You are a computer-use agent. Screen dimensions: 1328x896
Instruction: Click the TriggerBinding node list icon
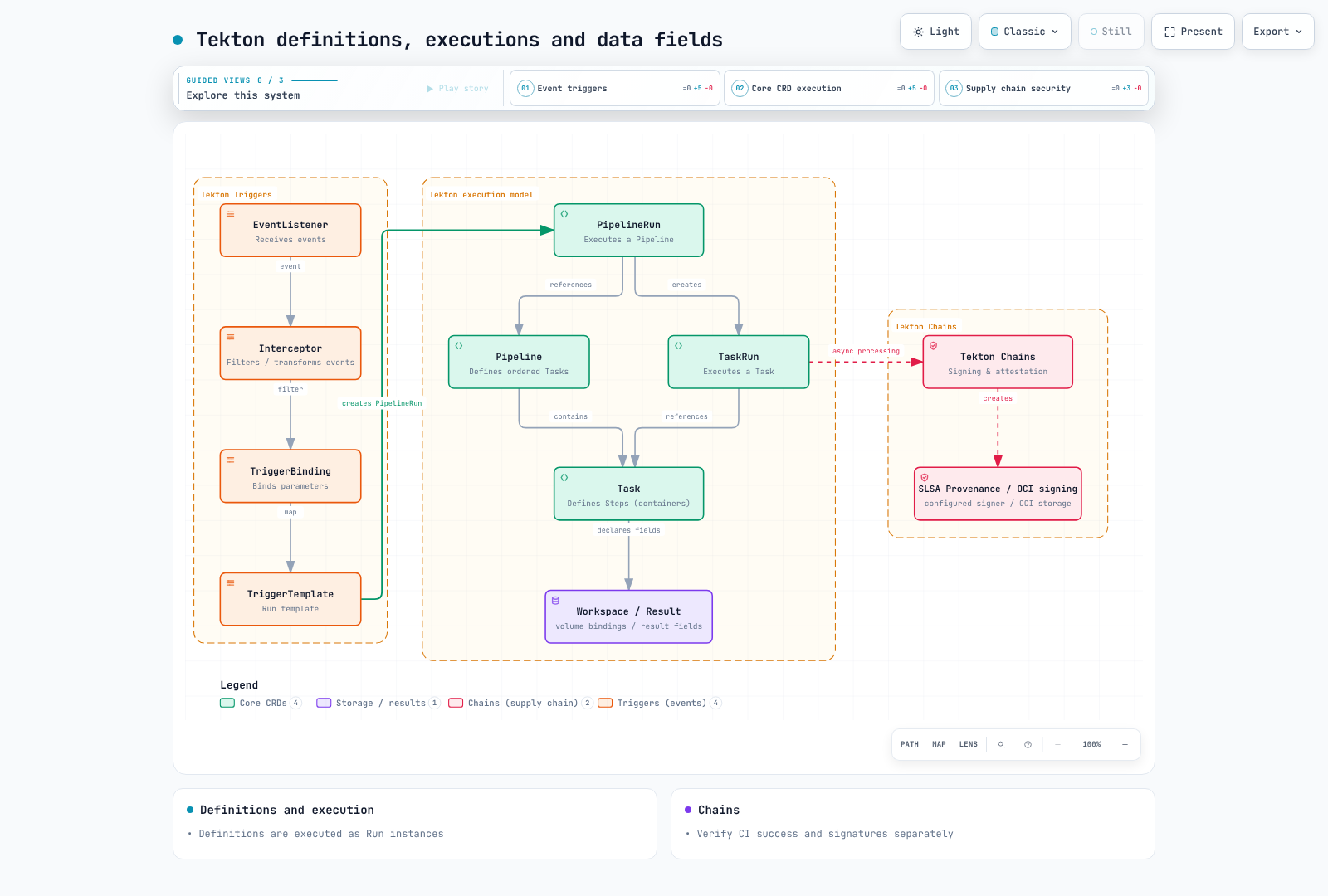(x=231, y=460)
